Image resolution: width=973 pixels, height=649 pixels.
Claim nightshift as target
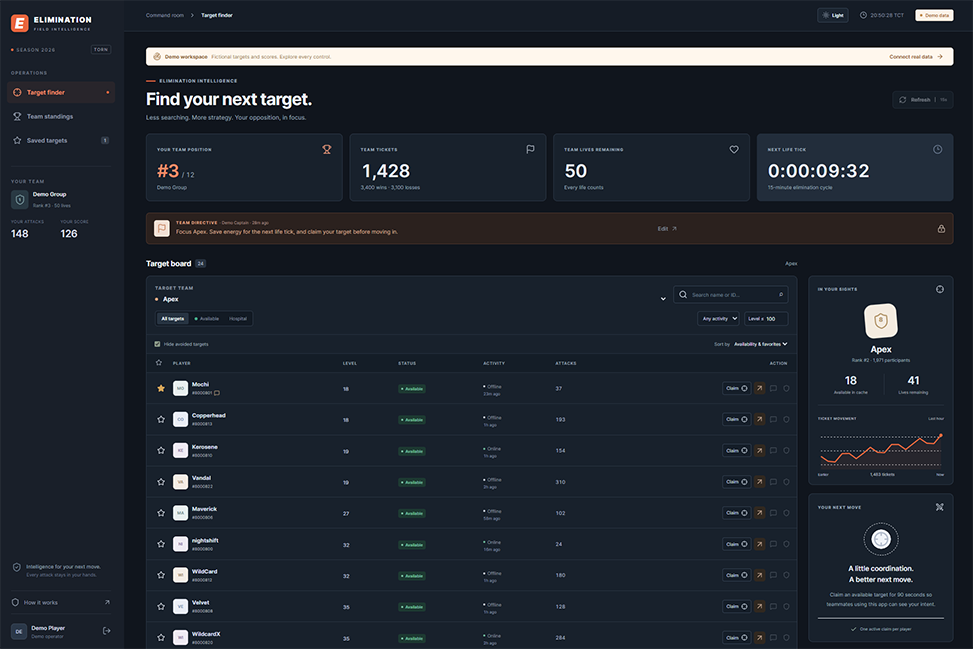(737, 544)
